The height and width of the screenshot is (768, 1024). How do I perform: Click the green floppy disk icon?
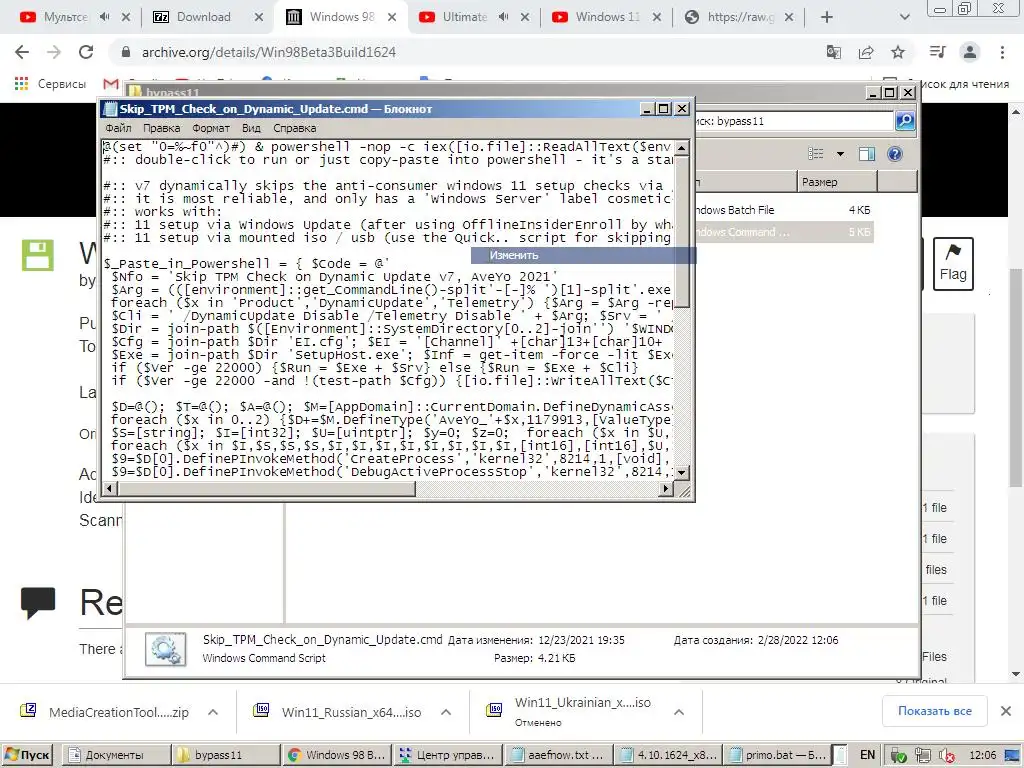click(x=37, y=255)
